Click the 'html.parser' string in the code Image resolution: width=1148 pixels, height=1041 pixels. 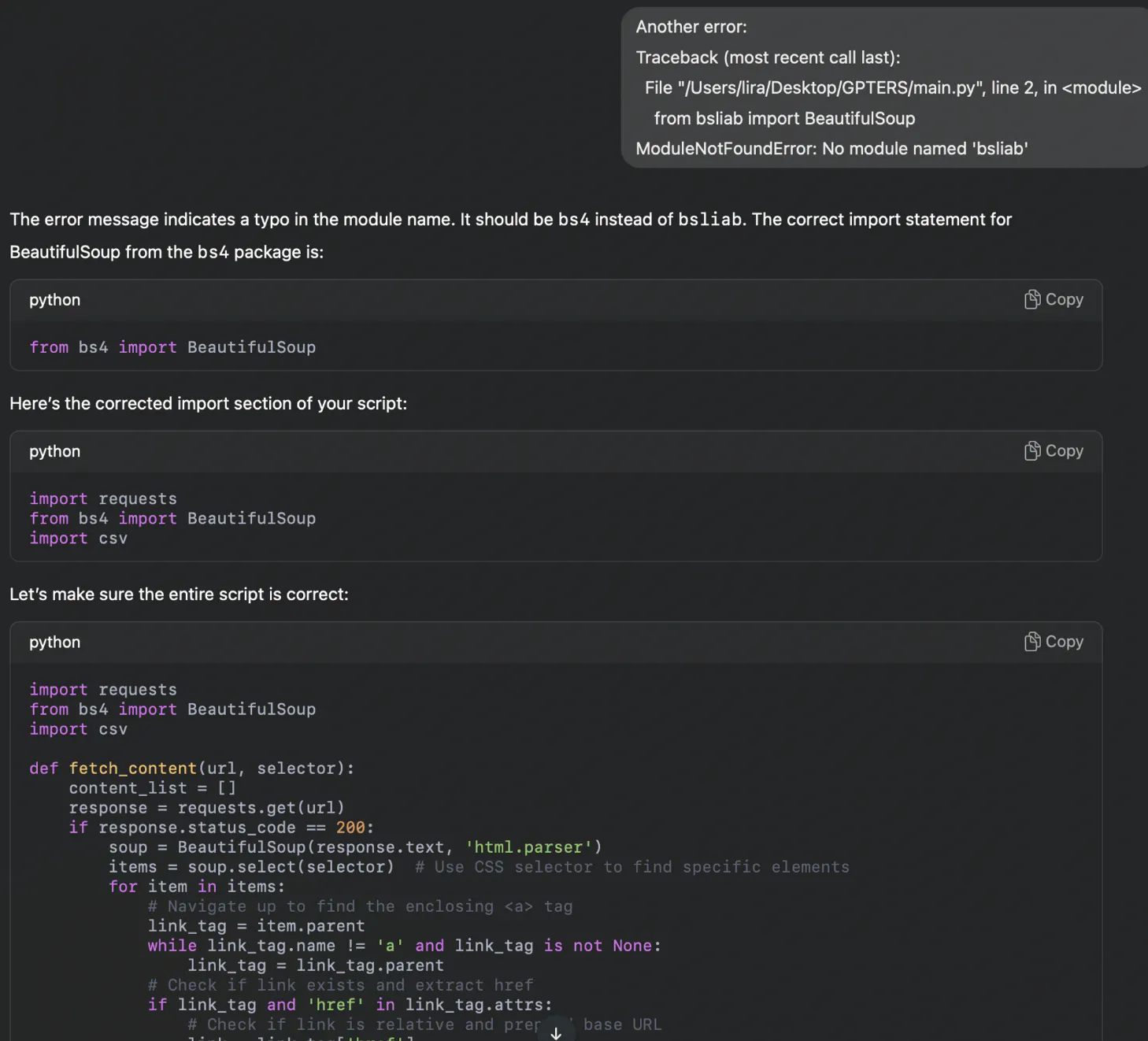[x=528, y=847]
